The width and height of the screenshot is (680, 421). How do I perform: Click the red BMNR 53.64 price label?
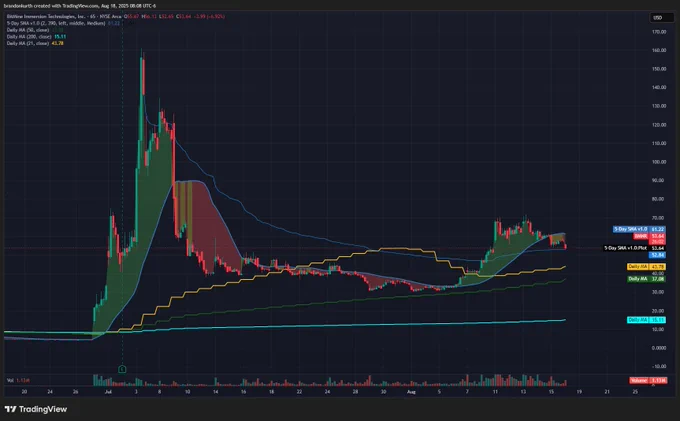tap(649, 236)
